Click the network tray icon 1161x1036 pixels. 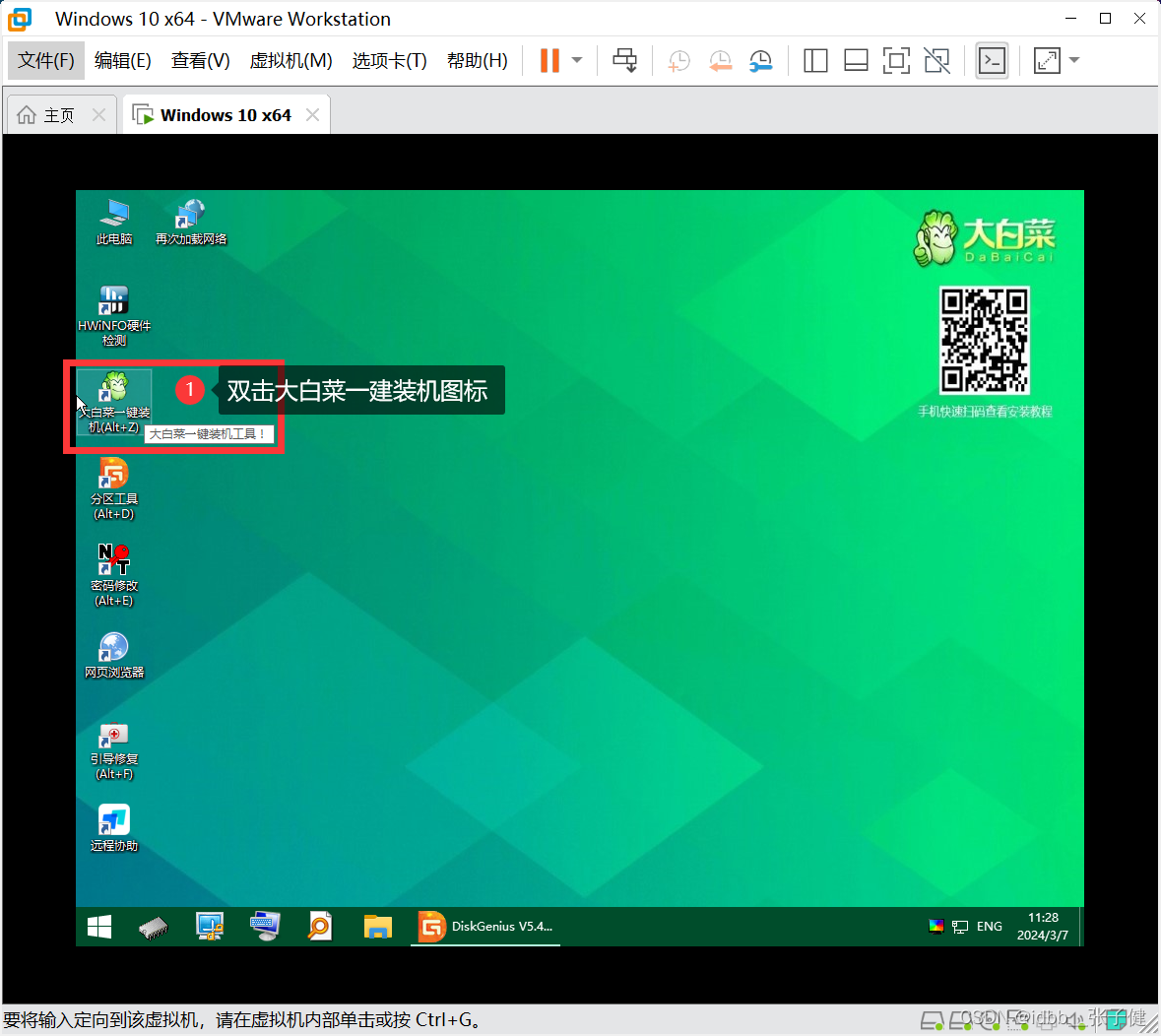(960, 927)
